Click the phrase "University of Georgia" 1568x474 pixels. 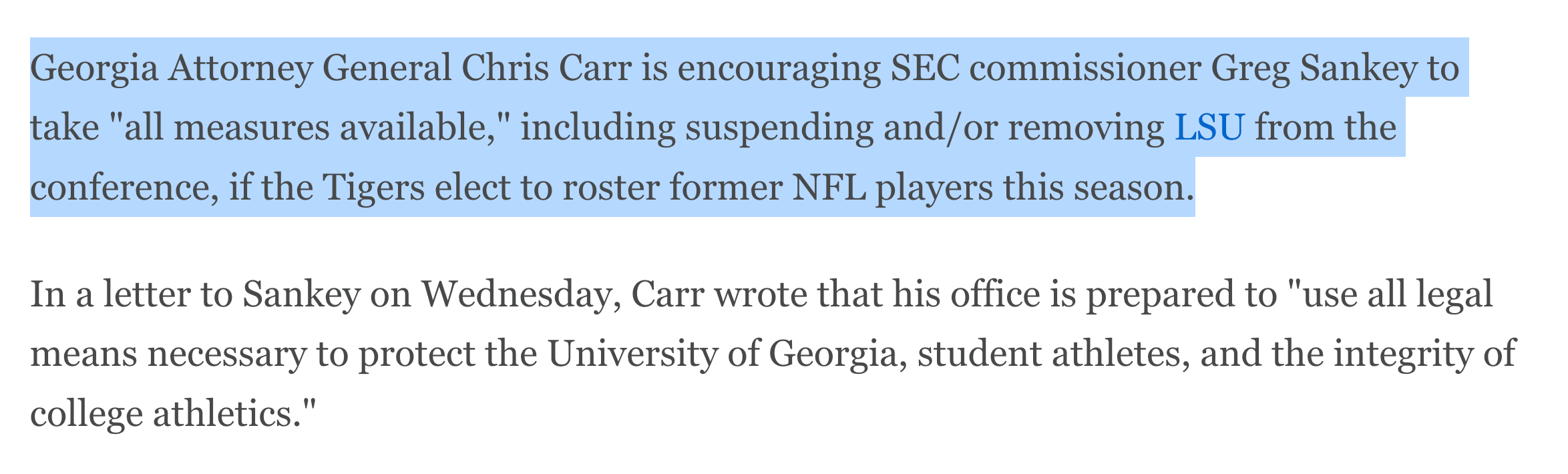click(x=722, y=355)
